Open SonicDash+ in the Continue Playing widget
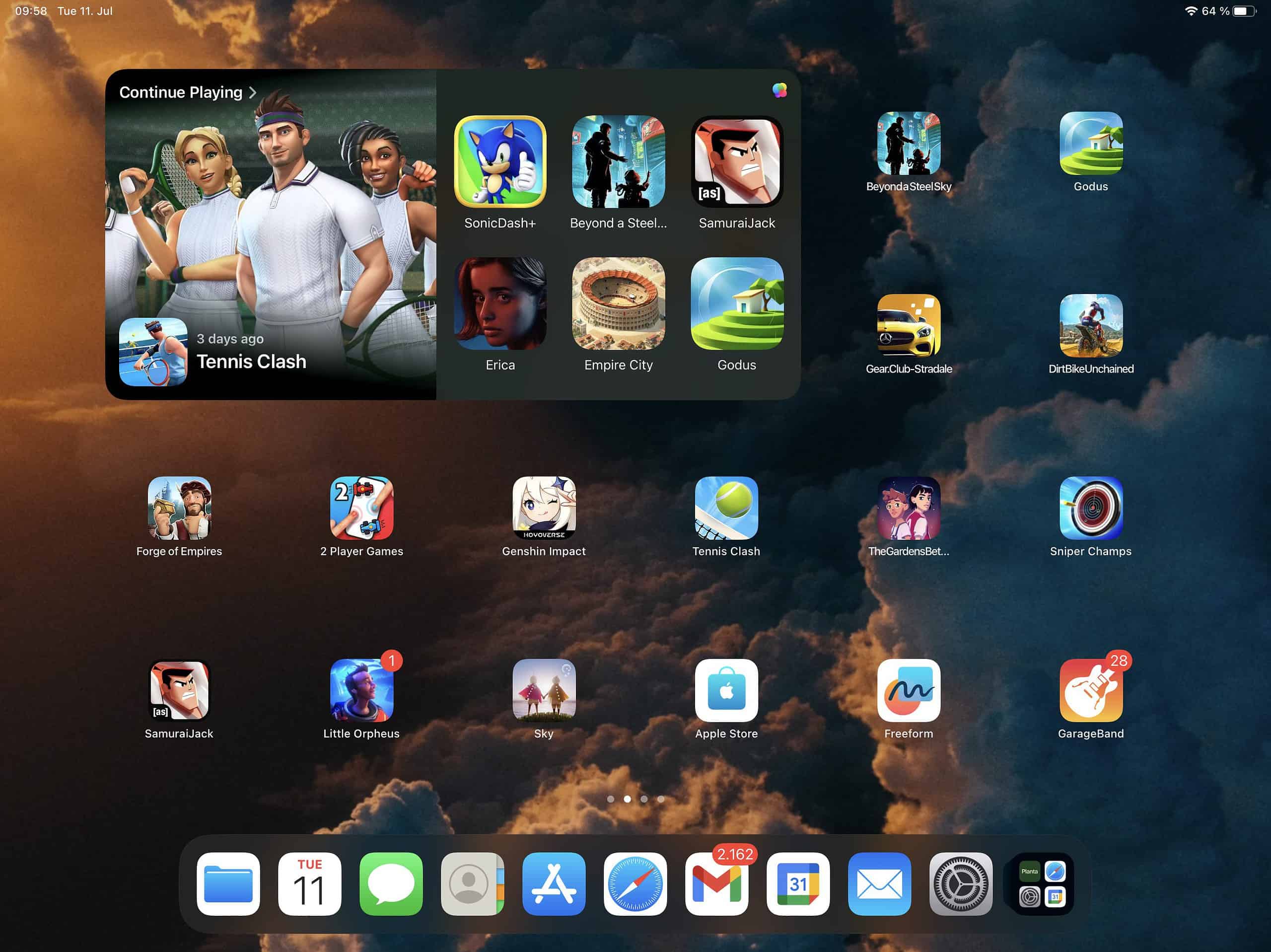 click(500, 161)
